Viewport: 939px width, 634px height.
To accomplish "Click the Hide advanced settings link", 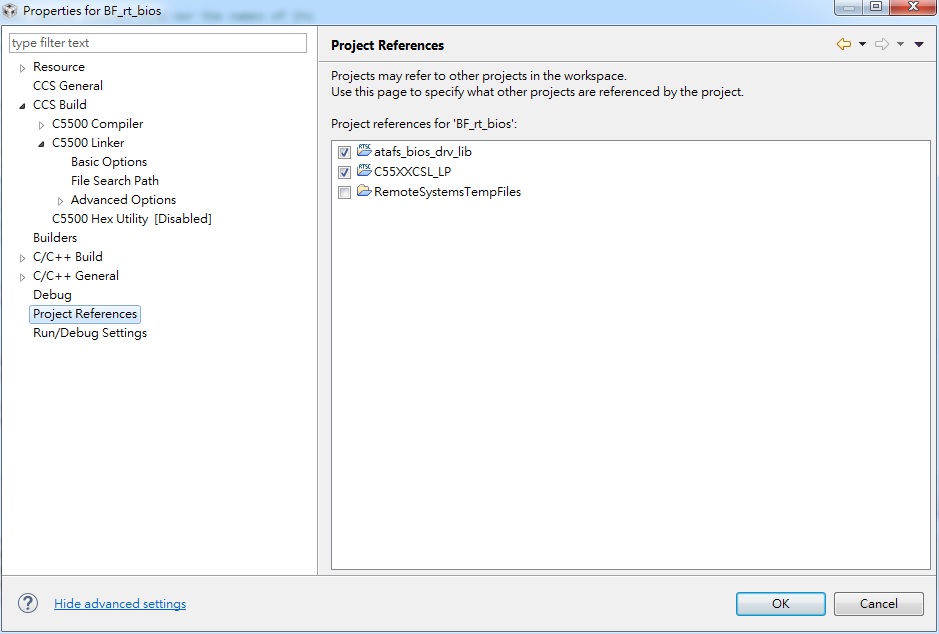I will click(120, 604).
